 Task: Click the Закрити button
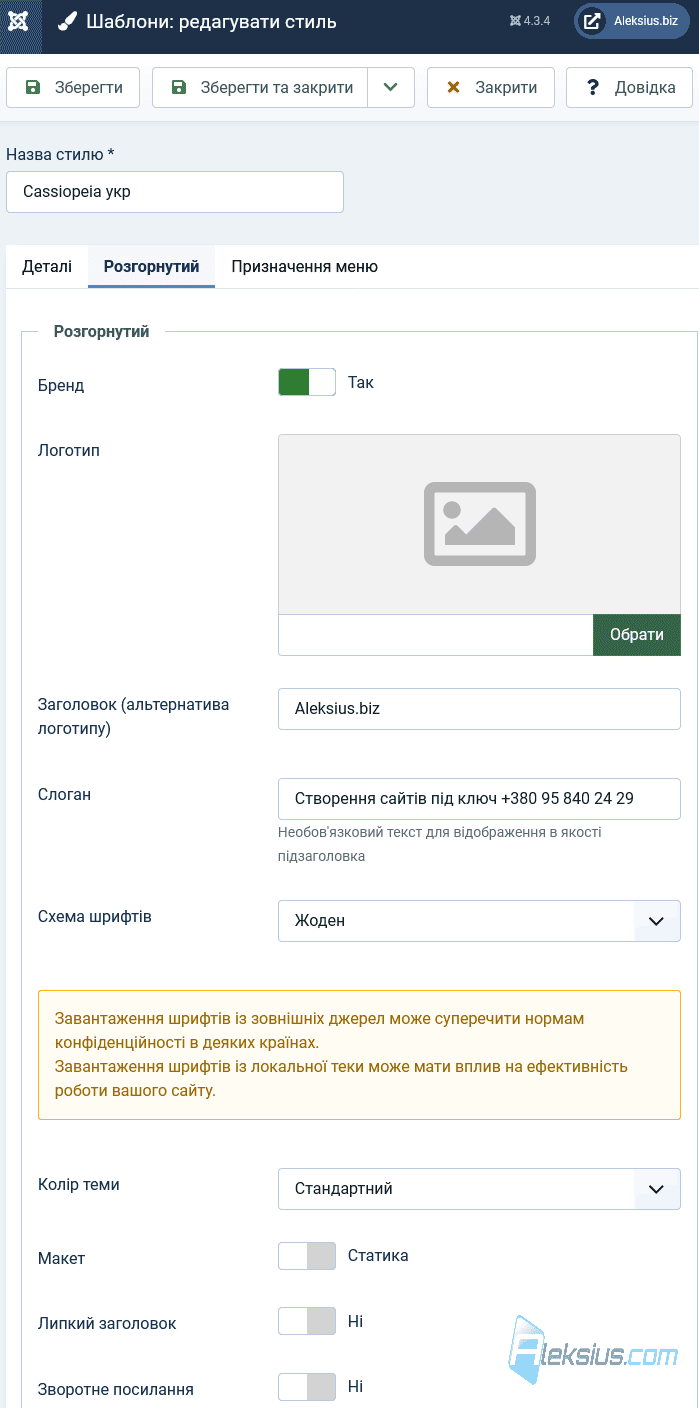point(490,87)
